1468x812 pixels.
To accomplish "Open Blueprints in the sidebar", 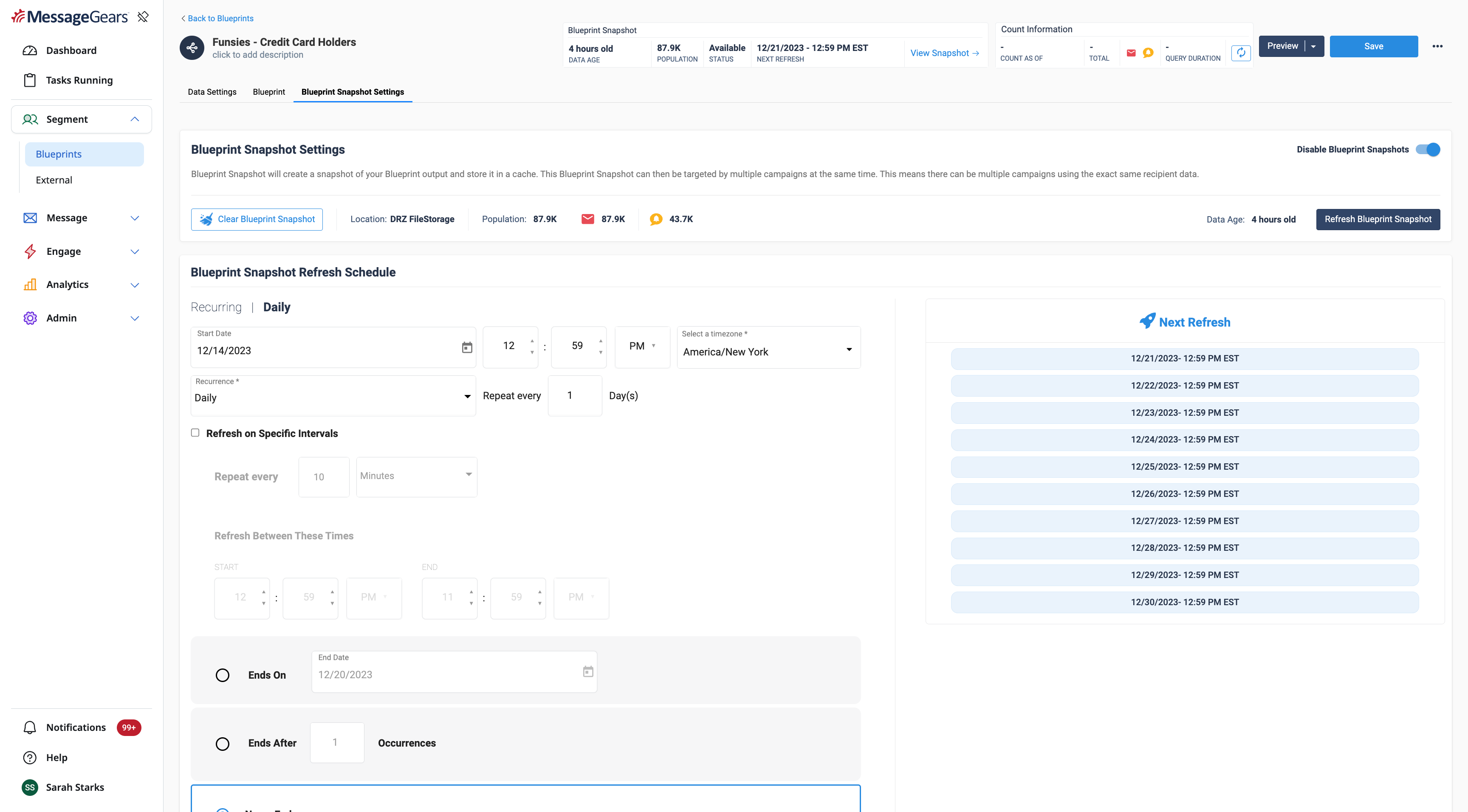I will [x=85, y=155].
